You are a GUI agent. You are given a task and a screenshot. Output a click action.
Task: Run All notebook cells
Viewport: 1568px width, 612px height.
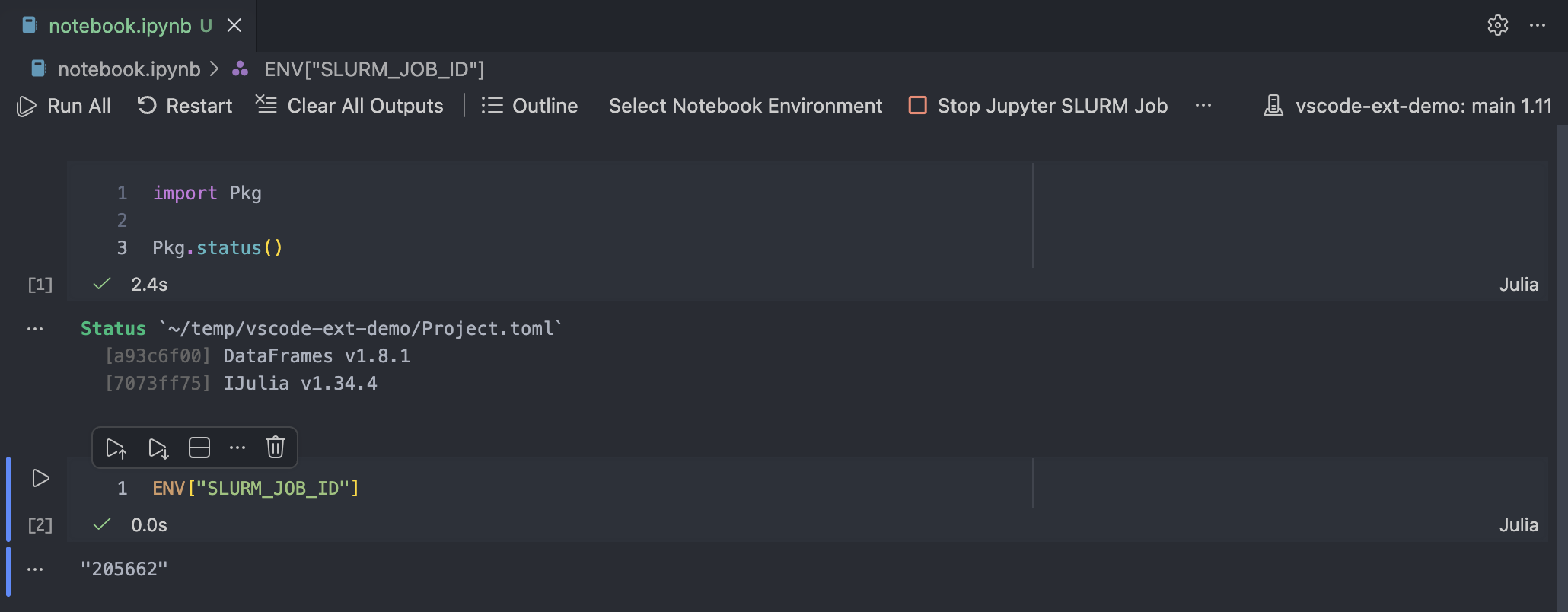click(65, 106)
